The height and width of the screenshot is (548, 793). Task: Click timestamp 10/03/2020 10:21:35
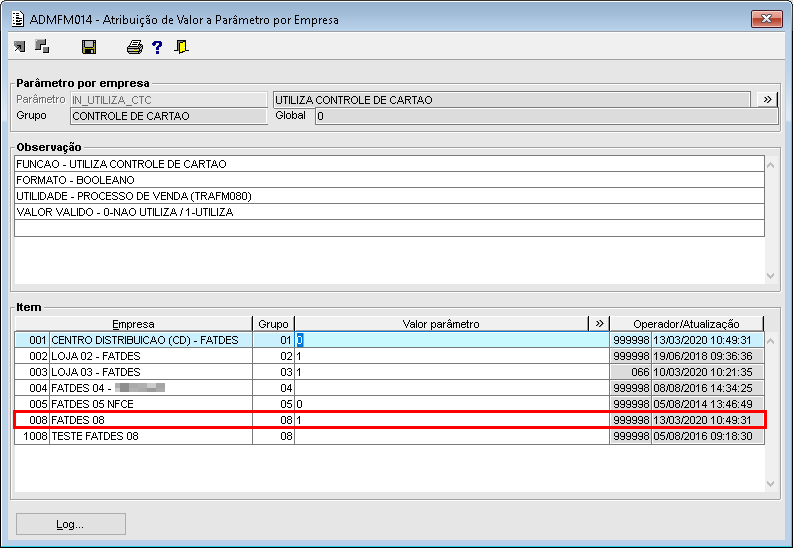pyautogui.click(x=708, y=372)
